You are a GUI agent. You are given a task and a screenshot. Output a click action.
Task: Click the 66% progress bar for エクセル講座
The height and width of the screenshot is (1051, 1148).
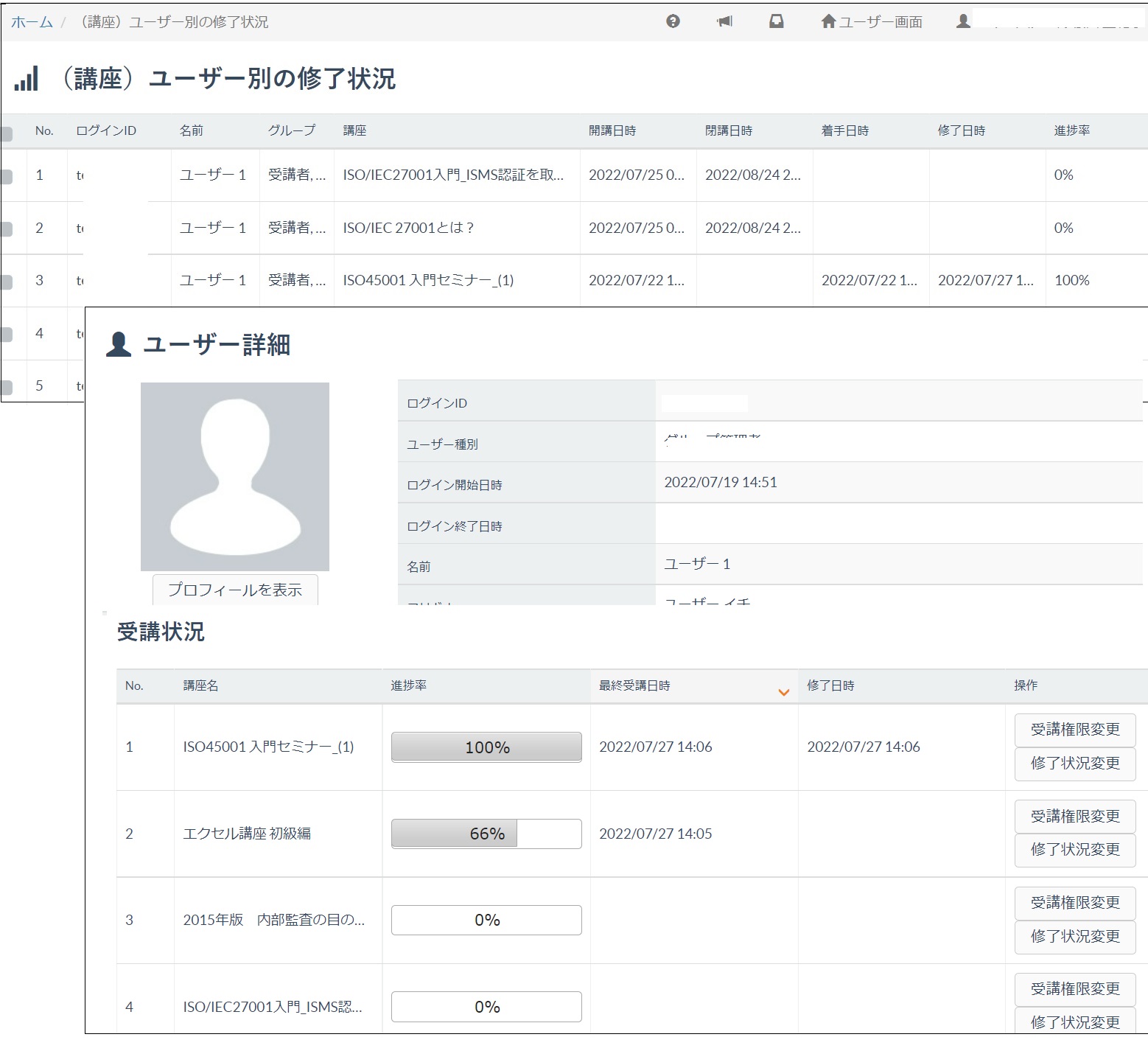(486, 834)
